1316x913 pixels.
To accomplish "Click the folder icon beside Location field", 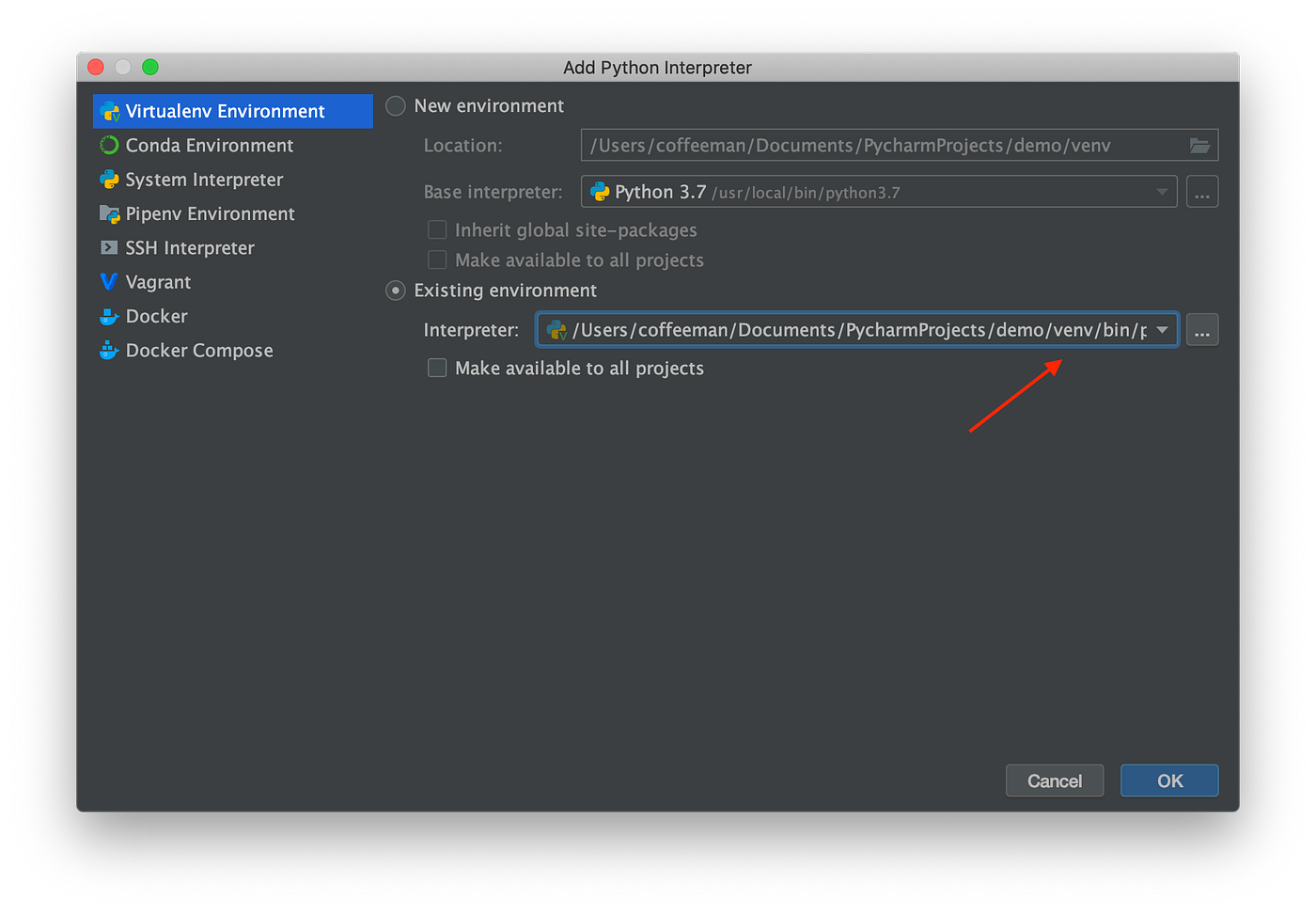I will tap(1200, 145).
